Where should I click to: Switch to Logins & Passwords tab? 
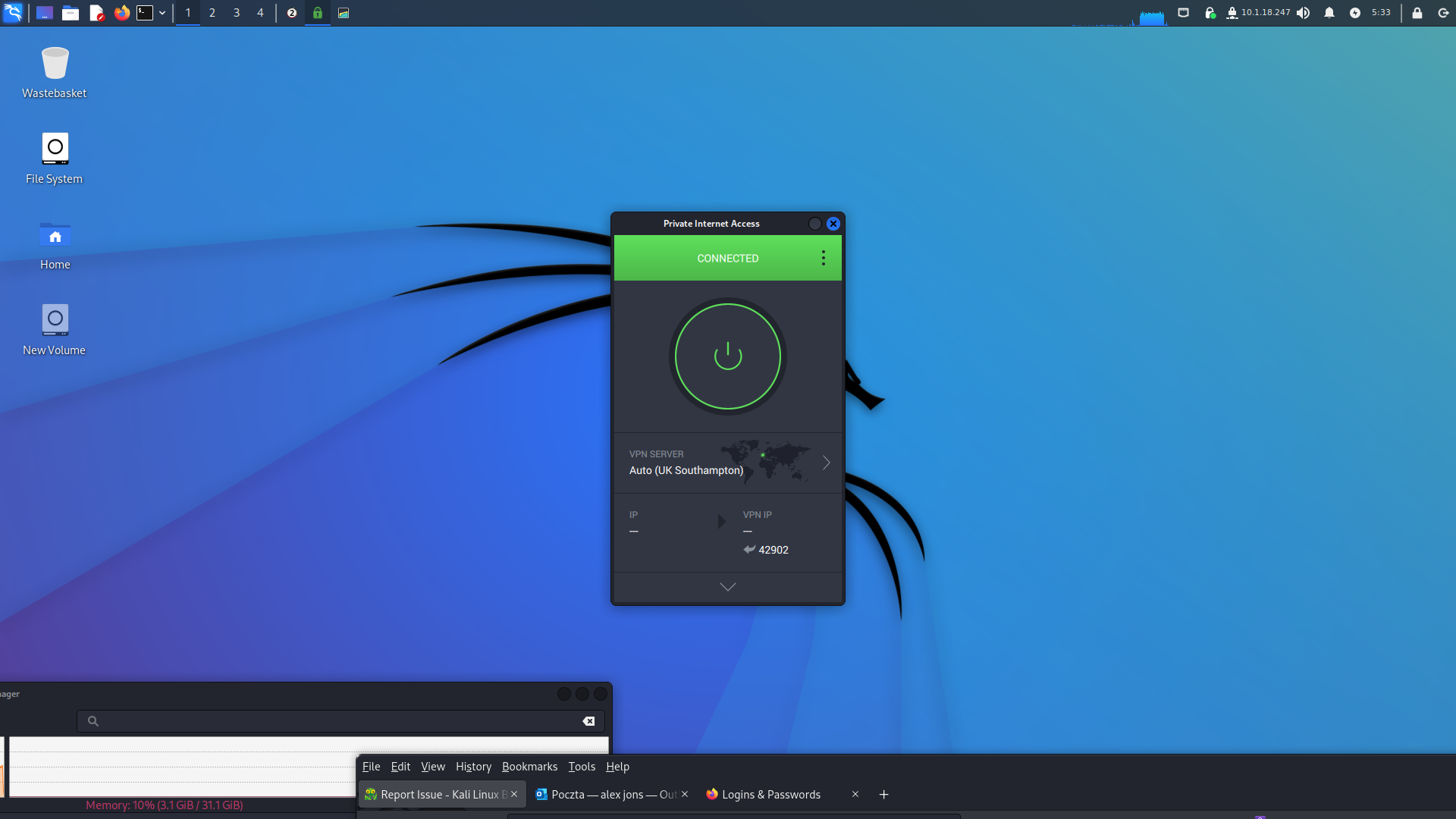770,795
